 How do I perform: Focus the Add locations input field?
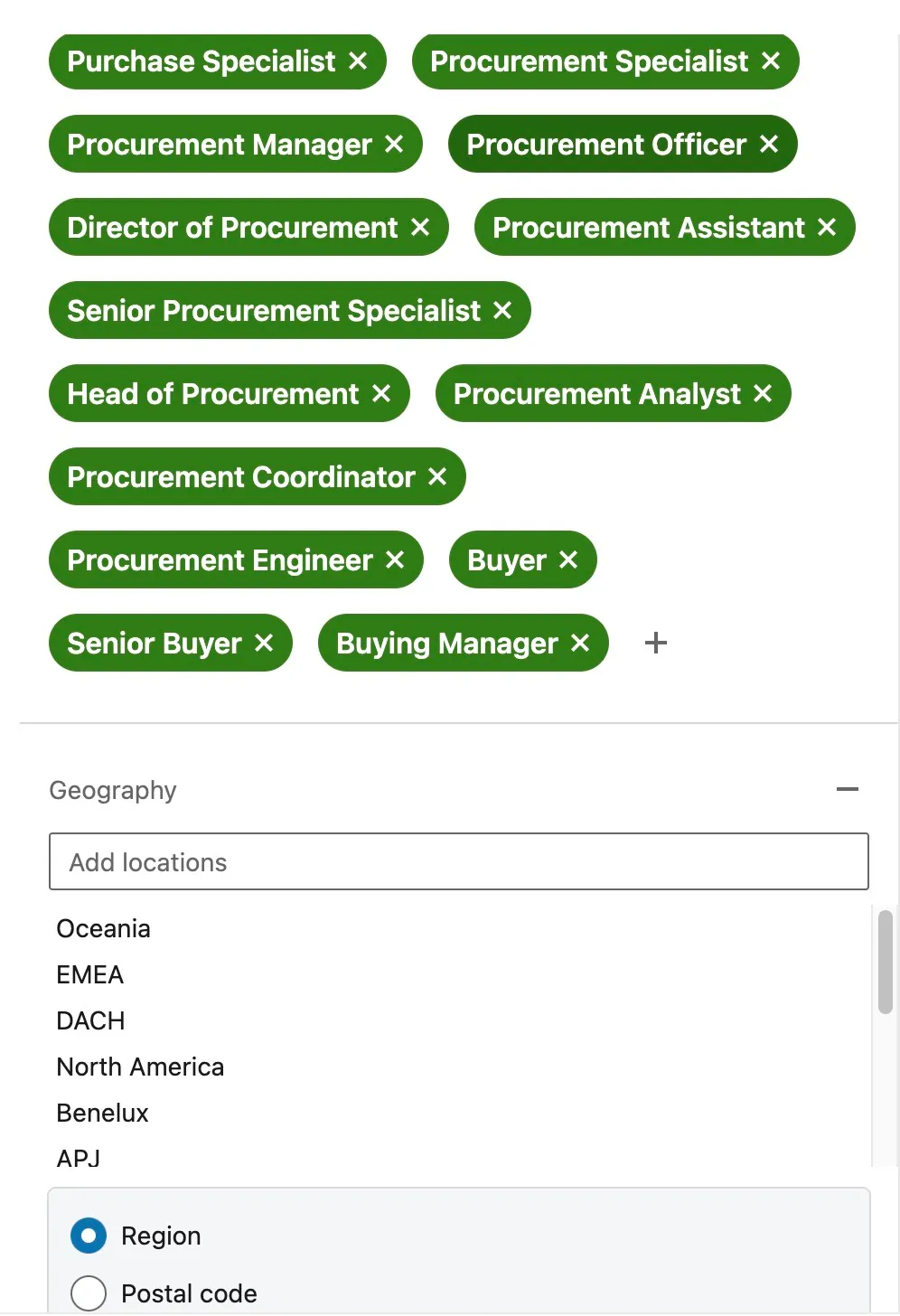(x=458, y=862)
